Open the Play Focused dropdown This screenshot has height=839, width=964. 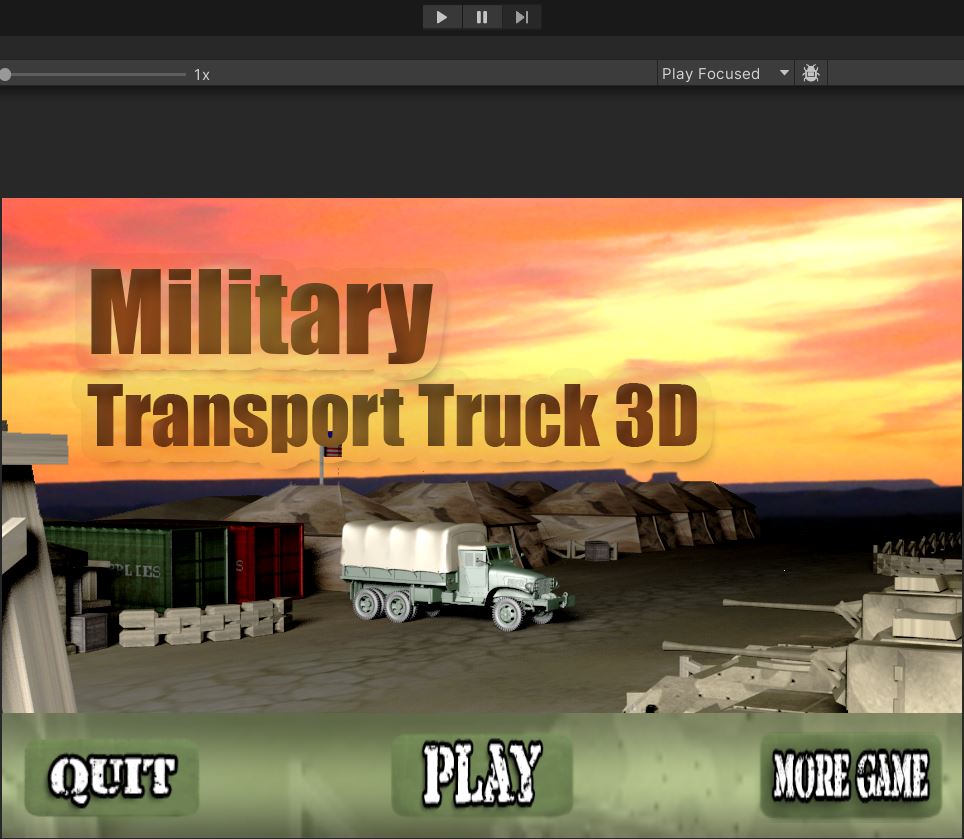[725, 73]
